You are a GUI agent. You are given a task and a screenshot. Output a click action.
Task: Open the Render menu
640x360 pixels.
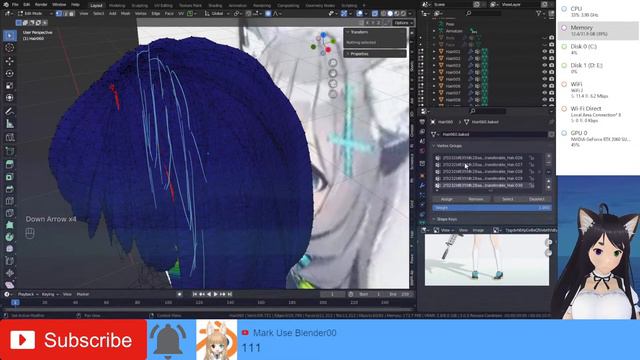tap(41, 4)
